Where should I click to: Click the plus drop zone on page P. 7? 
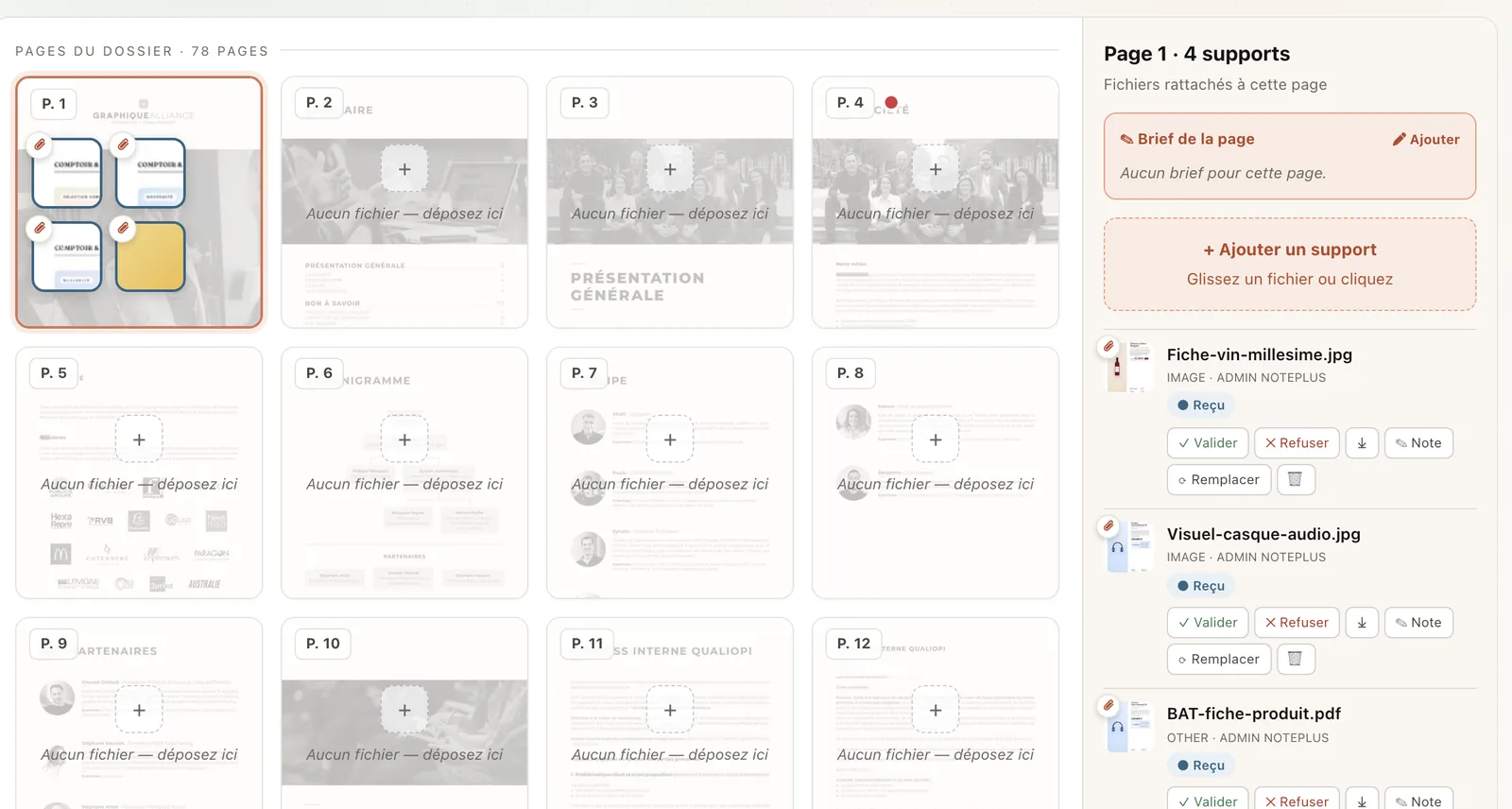[x=670, y=439]
